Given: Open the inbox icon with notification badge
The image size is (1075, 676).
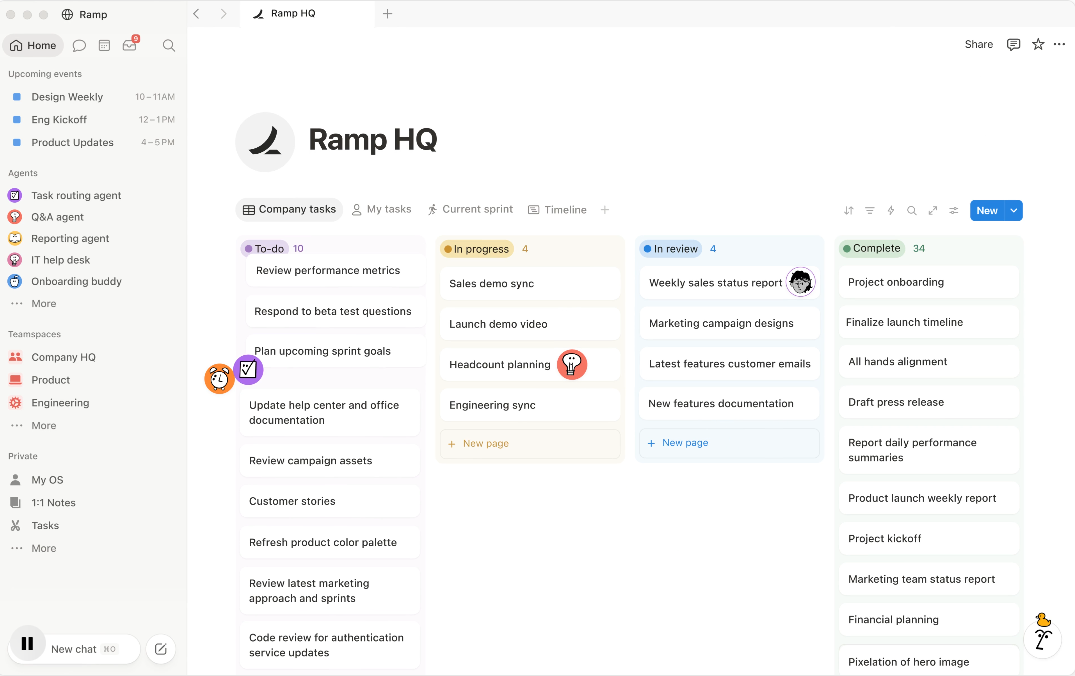Looking at the screenshot, I should (130, 45).
